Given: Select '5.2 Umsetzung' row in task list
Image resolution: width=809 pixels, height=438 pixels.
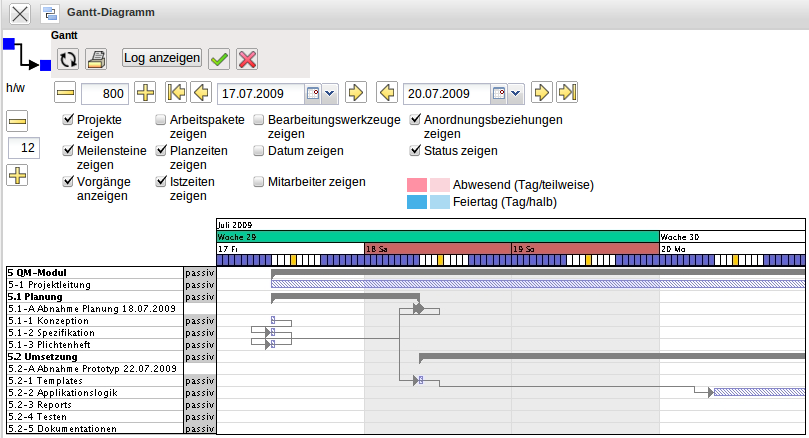Looking at the screenshot, I should (94, 357).
